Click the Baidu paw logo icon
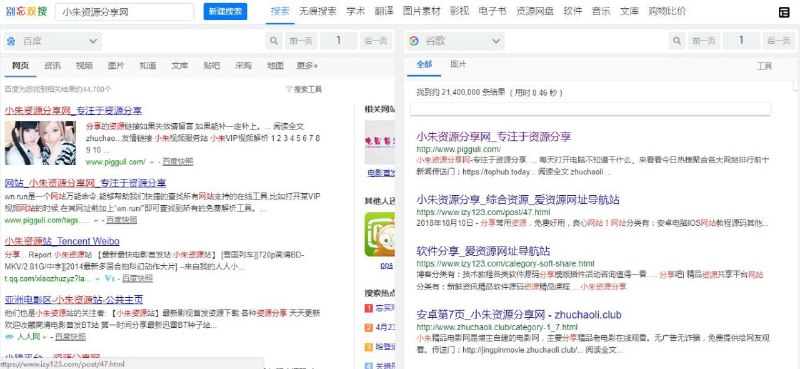This screenshot has height=369, width=800. pos(11,41)
